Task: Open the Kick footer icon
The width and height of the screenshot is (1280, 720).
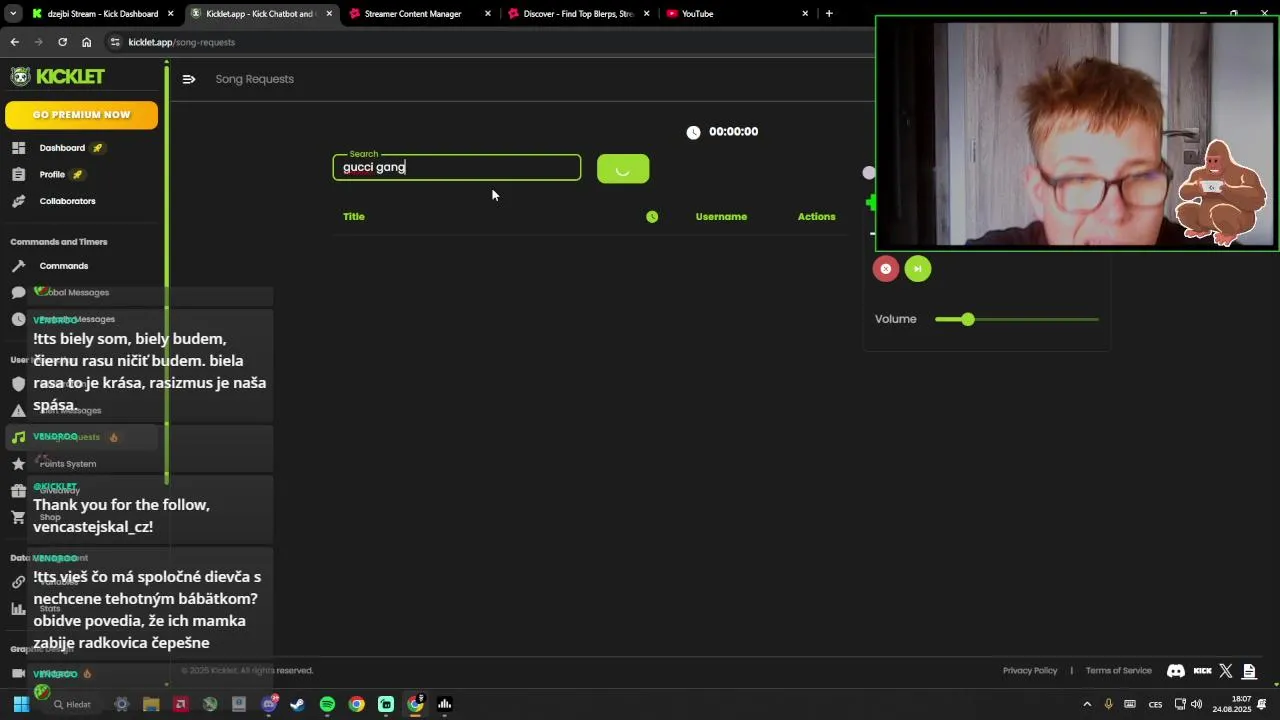Action: (x=1202, y=671)
